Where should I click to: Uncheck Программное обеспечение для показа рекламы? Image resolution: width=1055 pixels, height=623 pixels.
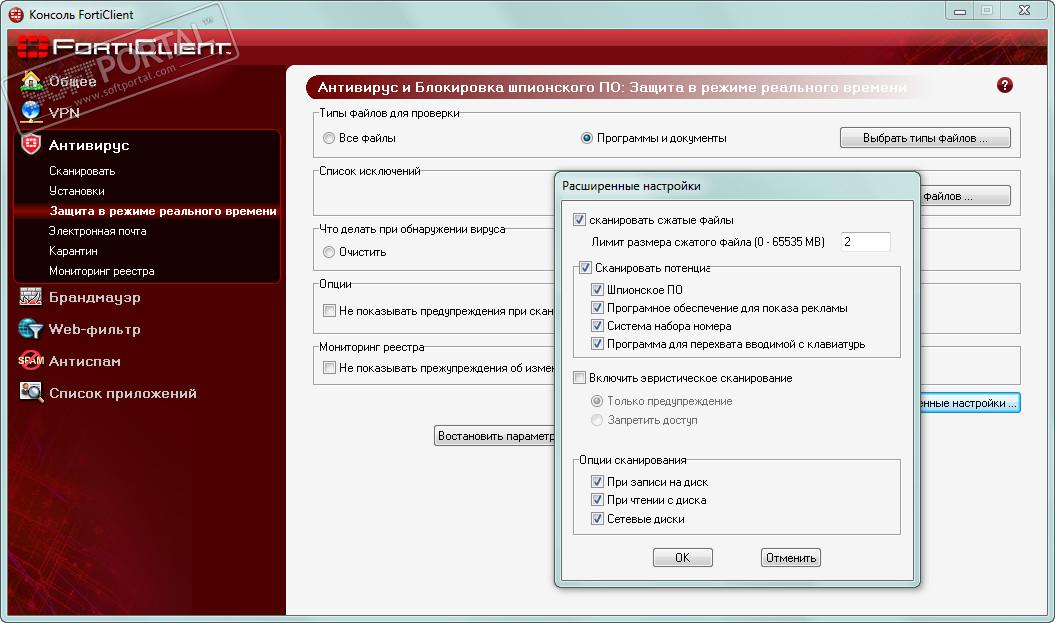(x=597, y=307)
